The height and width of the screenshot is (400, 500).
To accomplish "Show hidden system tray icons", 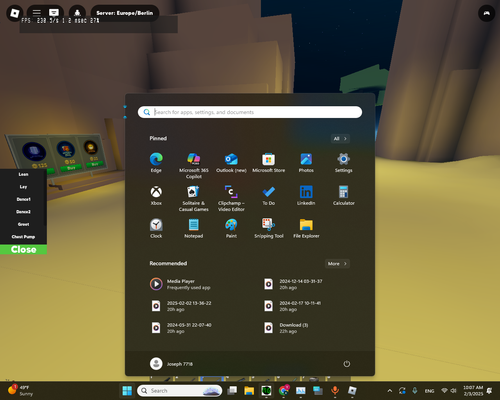I will click(x=390, y=391).
